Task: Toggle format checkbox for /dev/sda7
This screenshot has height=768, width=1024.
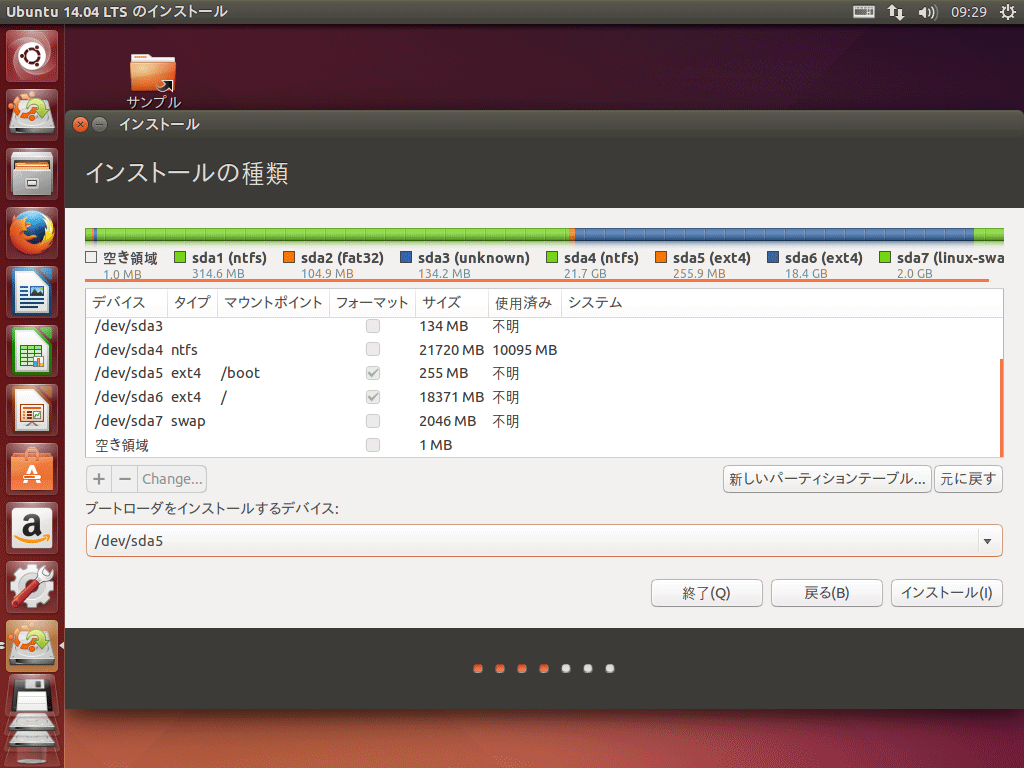Action: [x=373, y=421]
